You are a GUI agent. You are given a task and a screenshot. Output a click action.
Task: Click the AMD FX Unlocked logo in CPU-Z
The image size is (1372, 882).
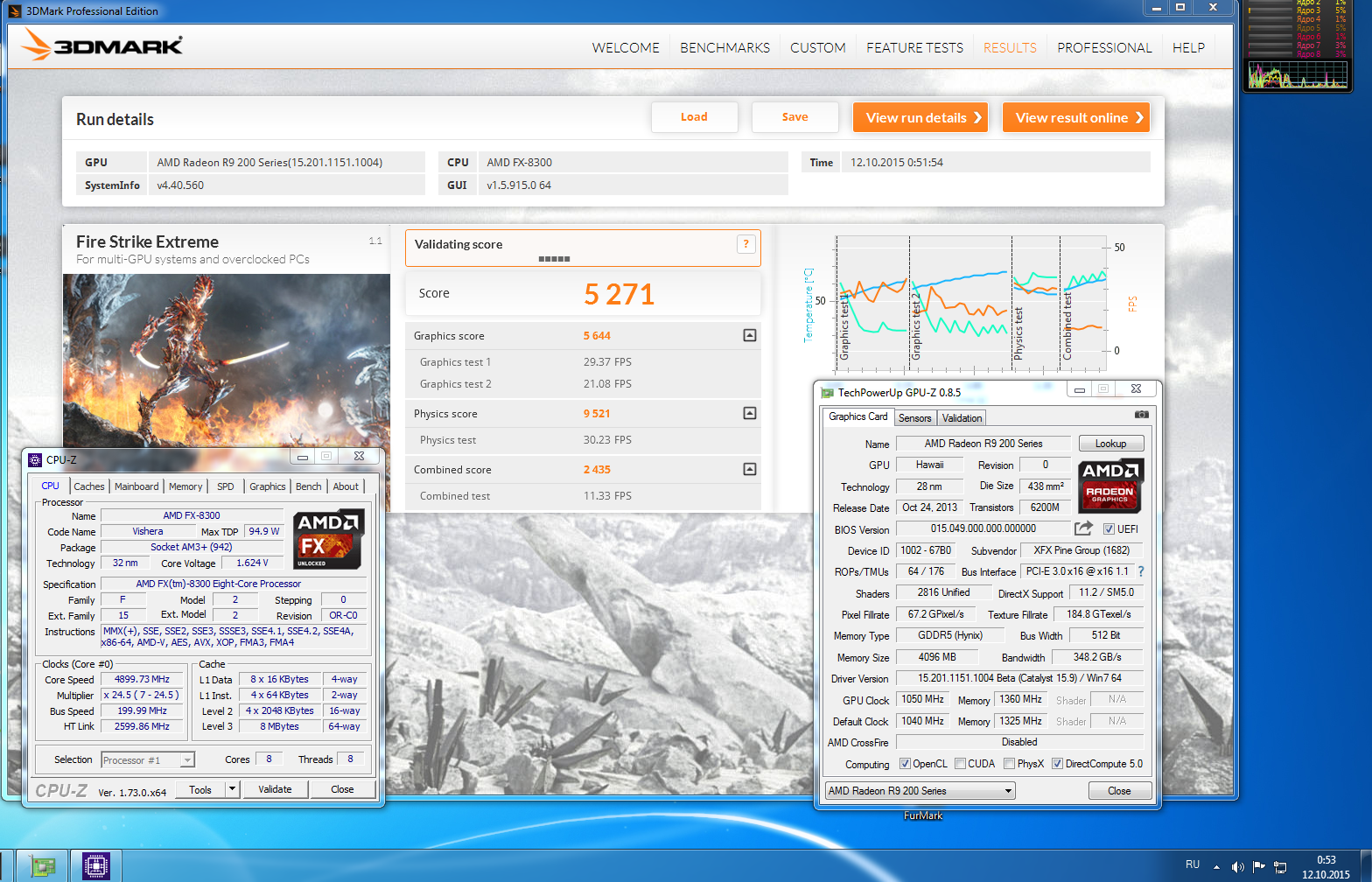(329, 539)
